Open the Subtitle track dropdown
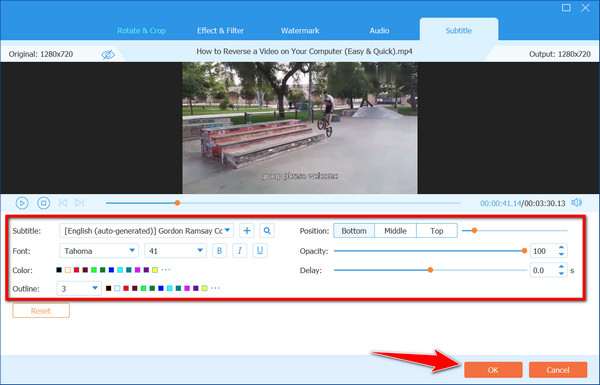This screenshot has width=600, height=385. [x=147, y=231]
